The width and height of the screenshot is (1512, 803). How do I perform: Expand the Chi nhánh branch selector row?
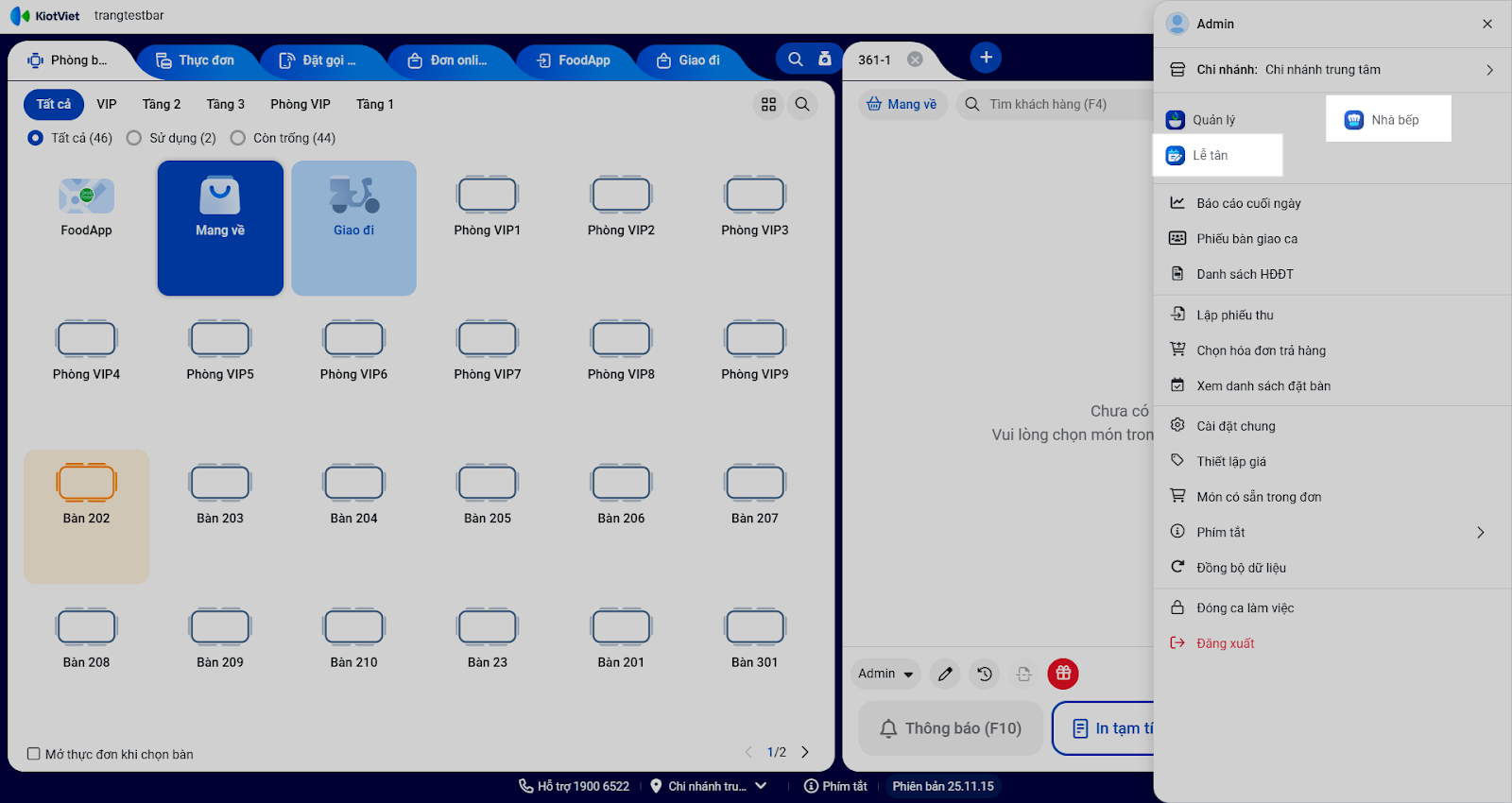point(1332,70)
